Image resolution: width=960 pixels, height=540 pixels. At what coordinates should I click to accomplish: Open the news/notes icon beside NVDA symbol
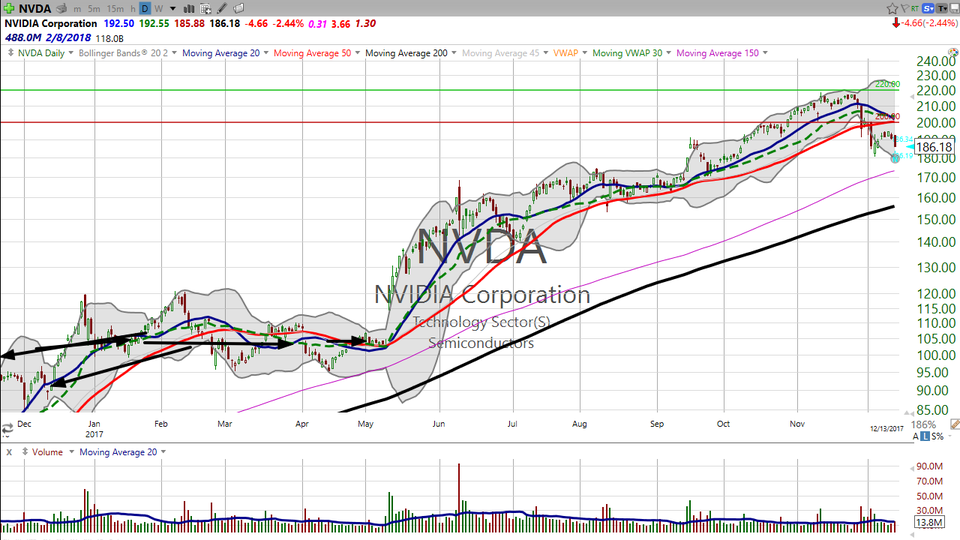pos(62,9)
